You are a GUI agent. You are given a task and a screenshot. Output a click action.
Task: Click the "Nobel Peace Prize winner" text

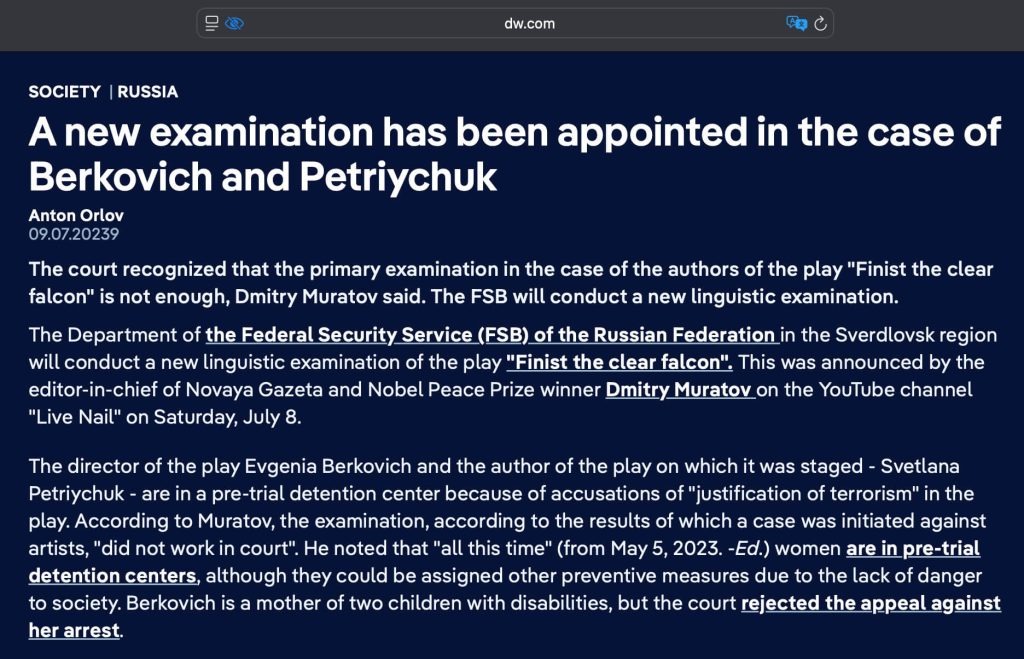484,389
